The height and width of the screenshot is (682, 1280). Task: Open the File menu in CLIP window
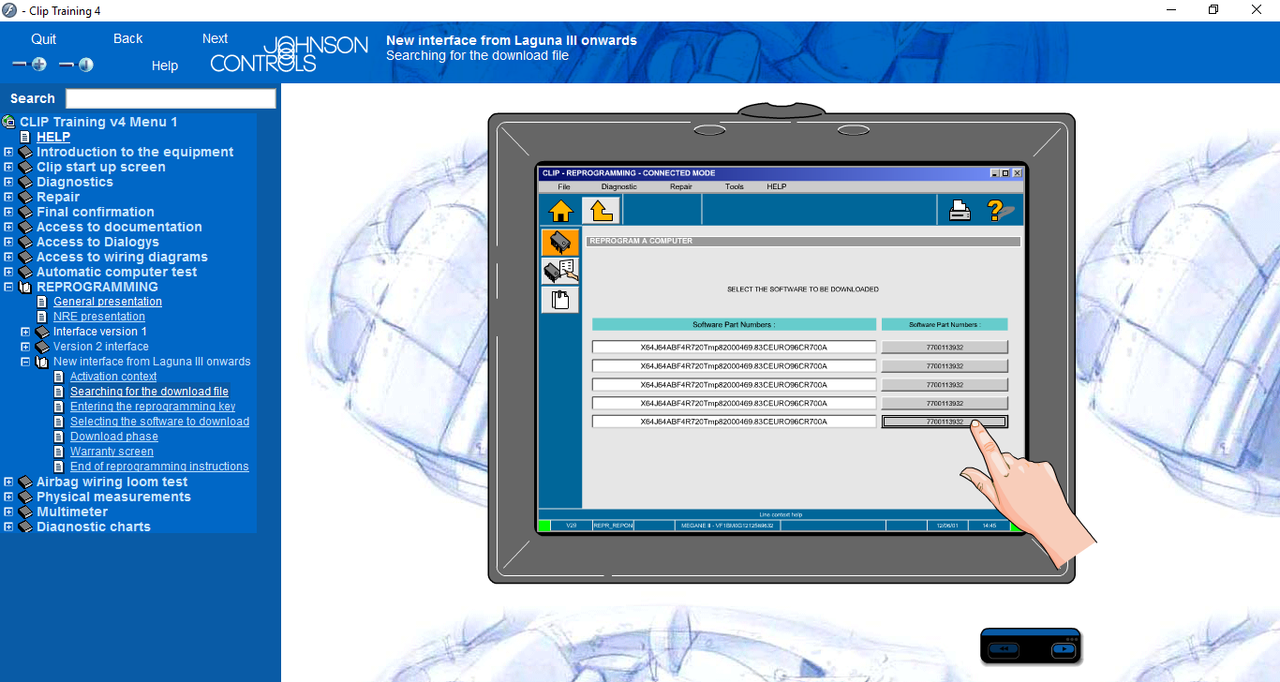pos(564,187)
